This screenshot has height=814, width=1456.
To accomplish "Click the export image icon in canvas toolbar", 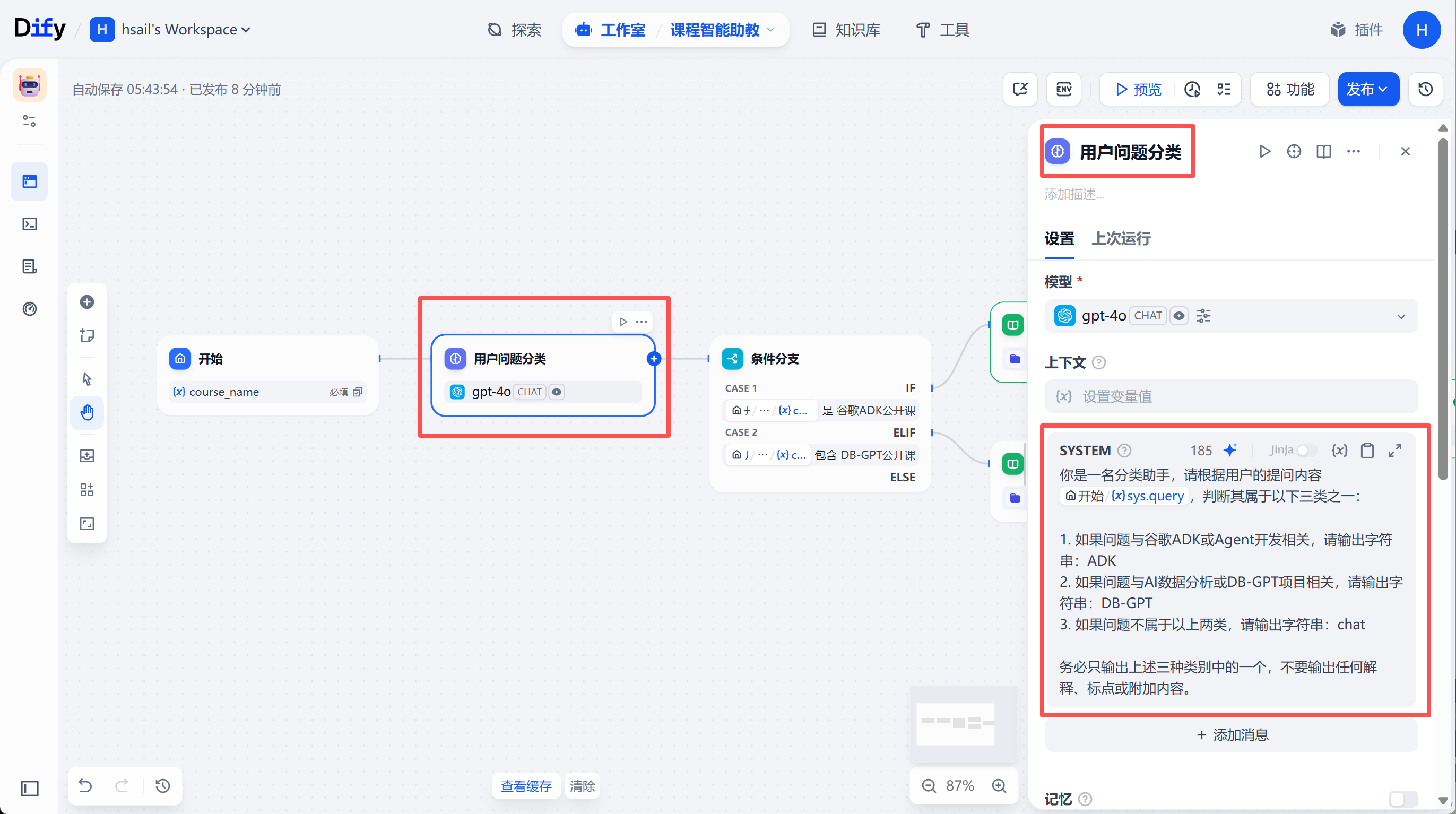I will click(x=87, y=456).
